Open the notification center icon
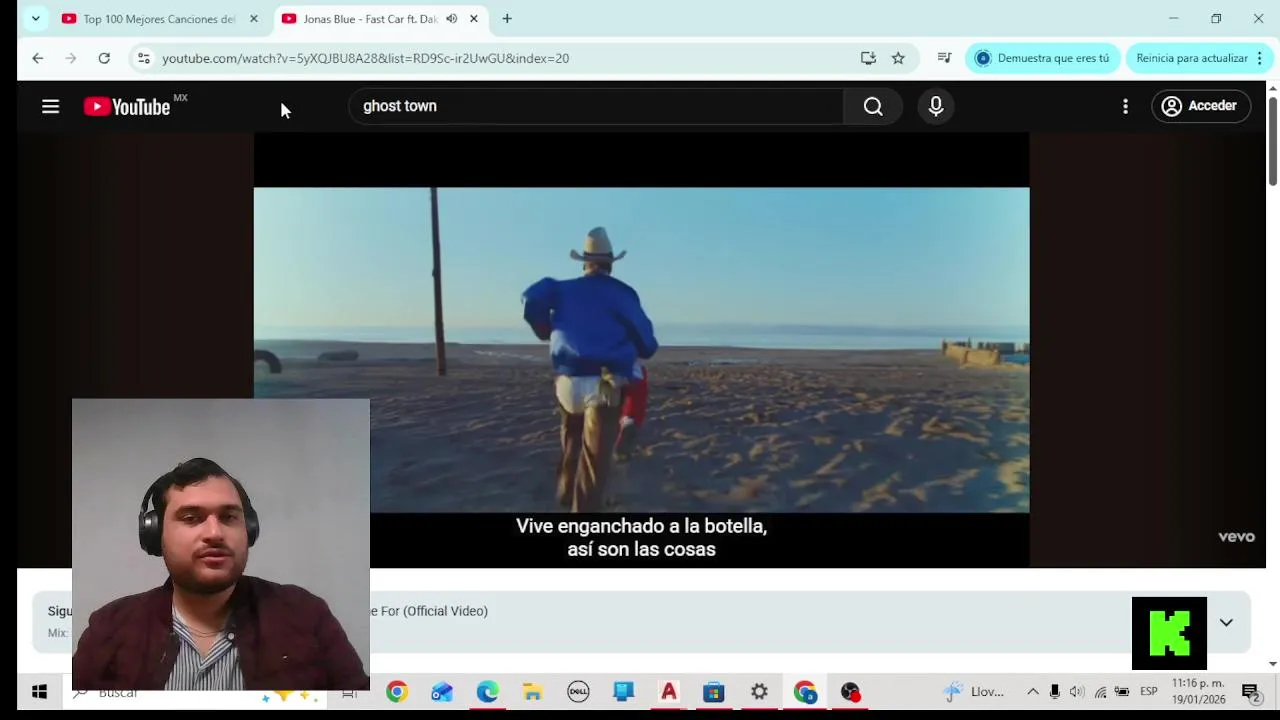This screenshot has height=720, width=1280. (x=1251, y=692)
